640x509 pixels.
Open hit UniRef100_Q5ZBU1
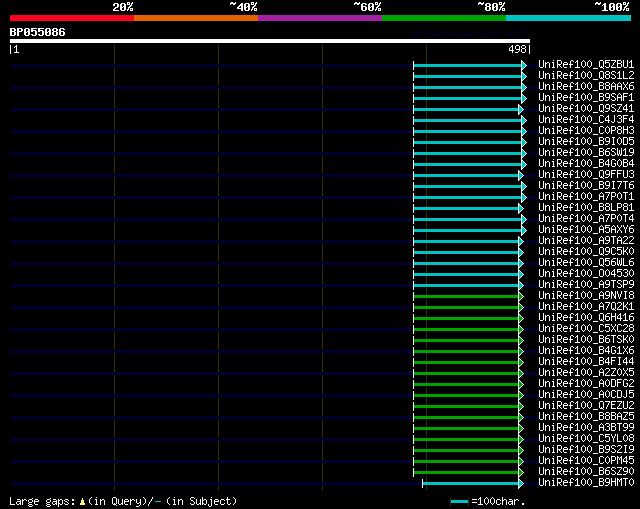click(586, 64)
